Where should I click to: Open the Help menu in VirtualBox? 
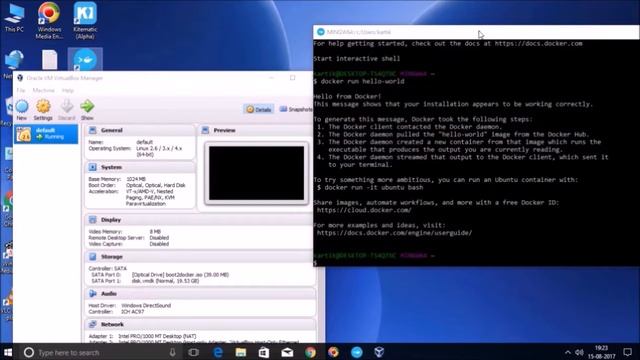coord(68,90)
